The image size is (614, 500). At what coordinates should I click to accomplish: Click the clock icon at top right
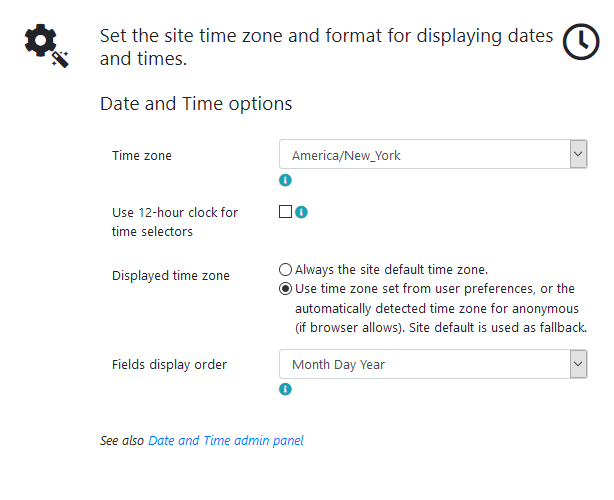click(x=581, y=42)
